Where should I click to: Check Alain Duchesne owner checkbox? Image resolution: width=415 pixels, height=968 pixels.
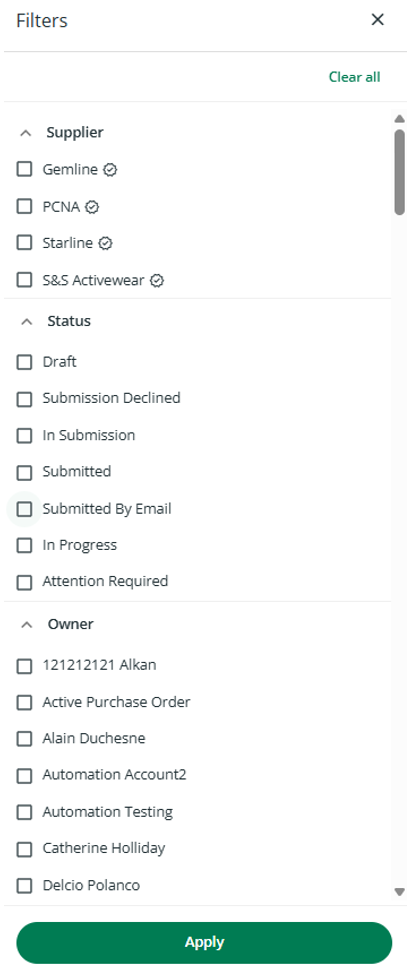(x=24, y=739)
